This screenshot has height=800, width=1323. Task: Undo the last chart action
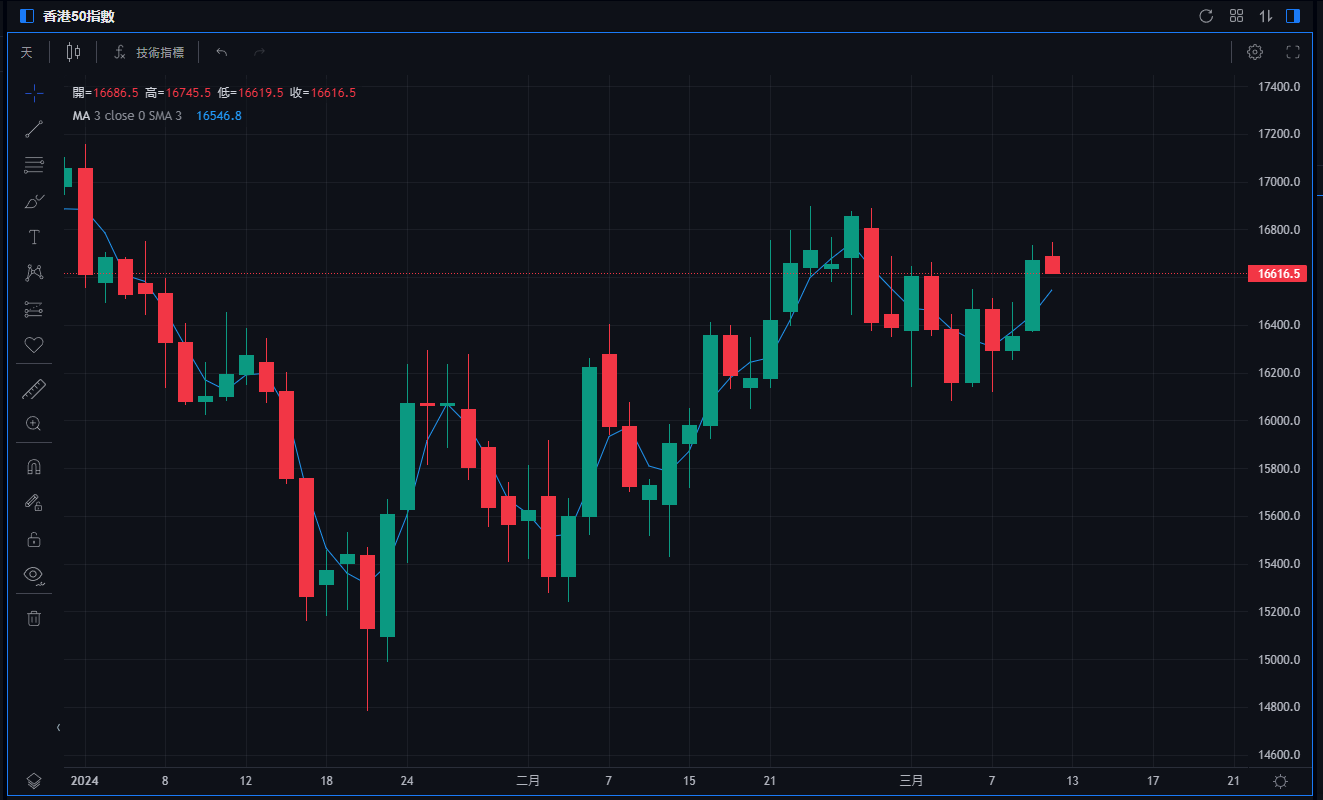222,52
